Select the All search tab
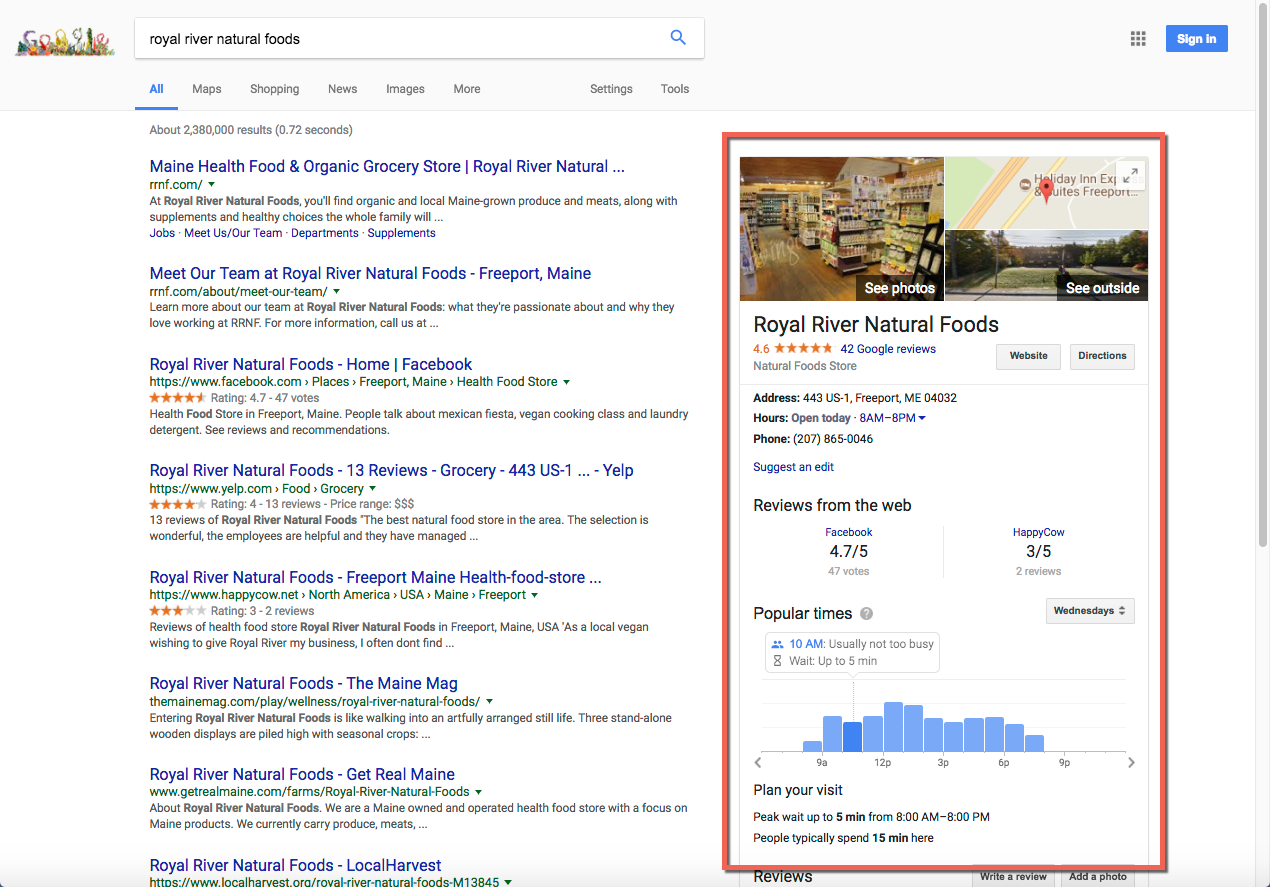Screen dimensions: 1270x887 (156, 89)
